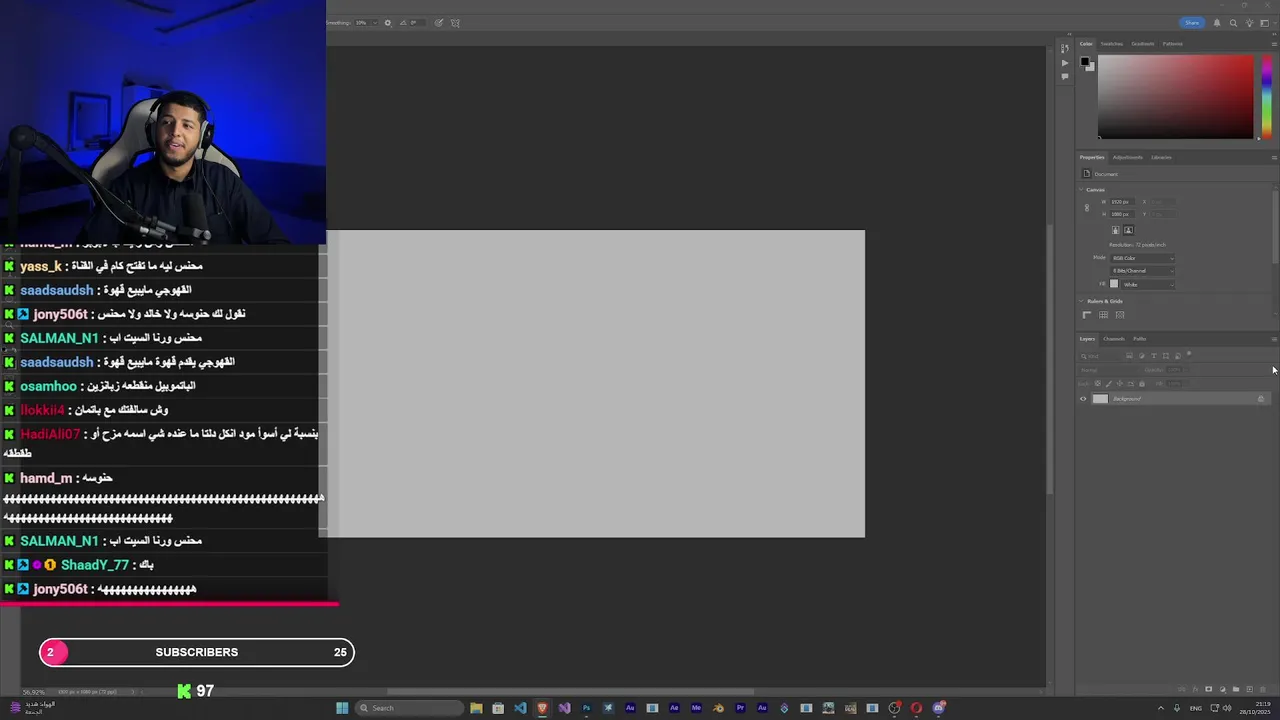This screenshot has height=720, width=1280.
Task: Switch to the Swatches tab
Action: click(1112, 44)
